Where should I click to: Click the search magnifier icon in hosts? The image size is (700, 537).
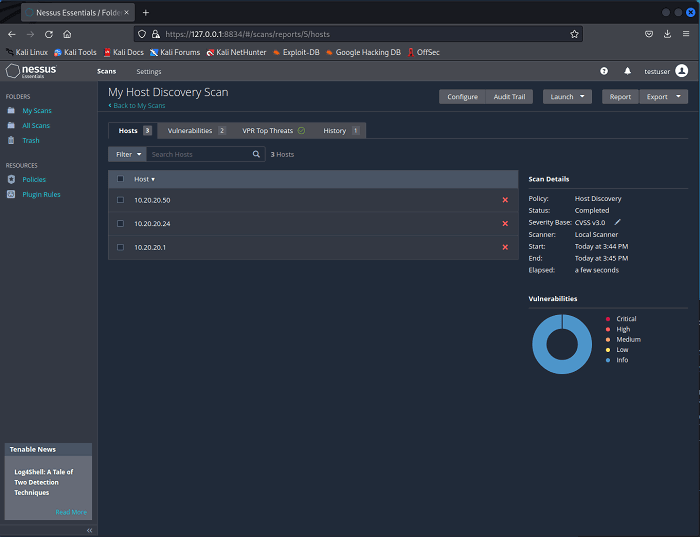257,154
